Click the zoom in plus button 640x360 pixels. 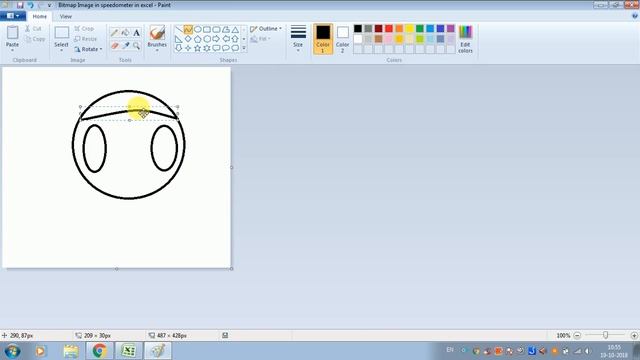[634, 336]
